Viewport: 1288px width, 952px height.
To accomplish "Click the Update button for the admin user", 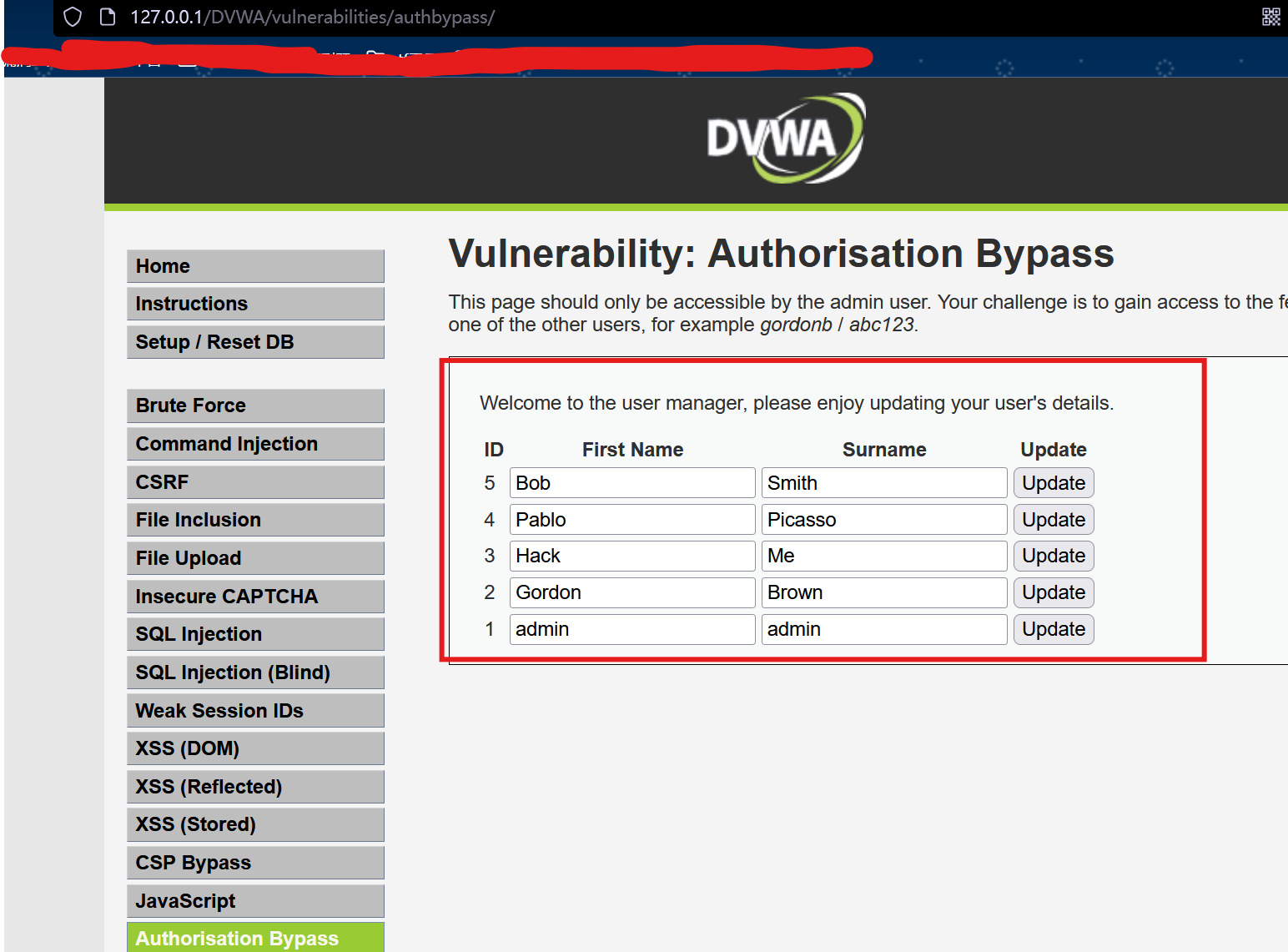I will (1054, 629).
